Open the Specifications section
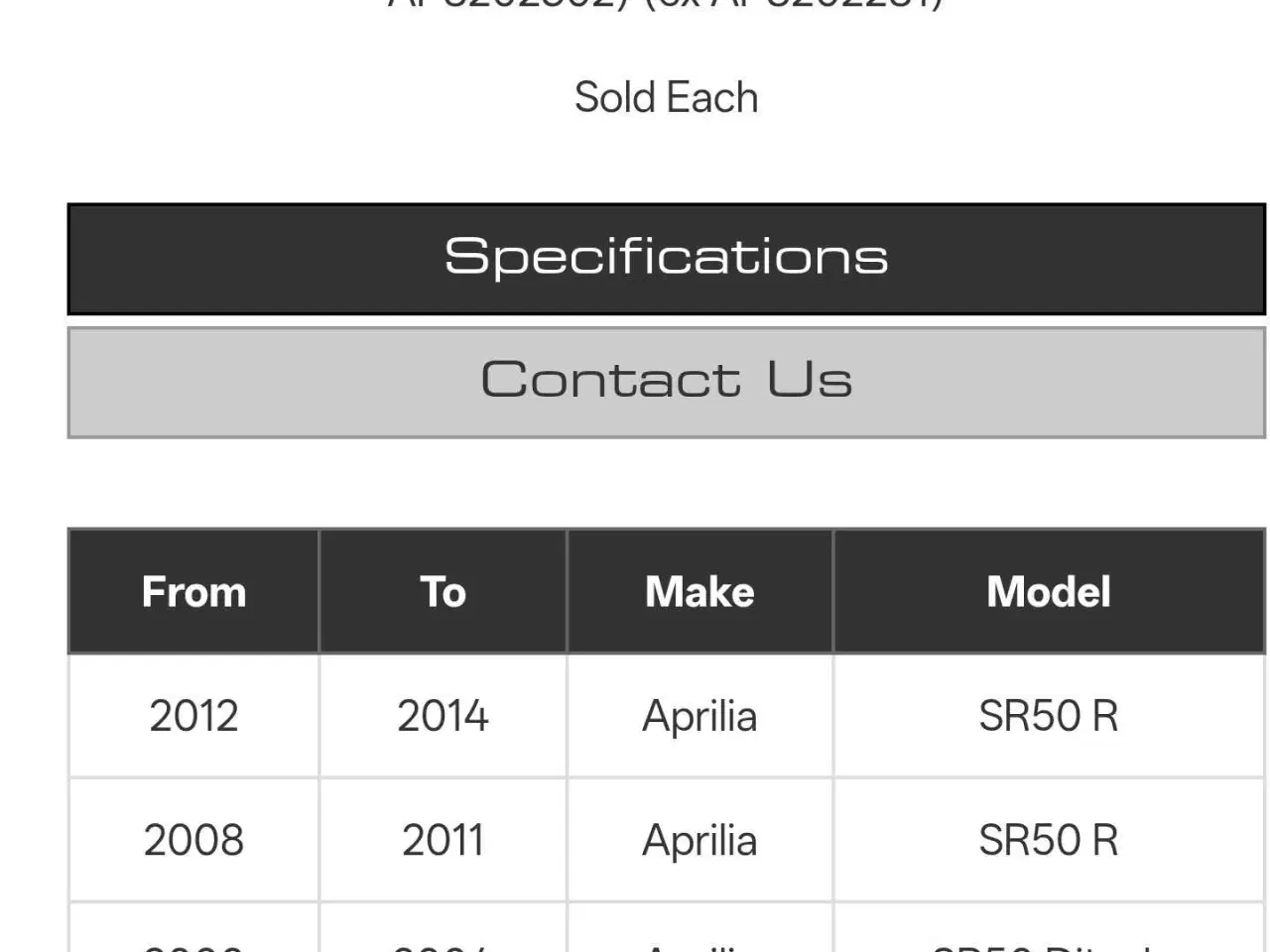This screenshot has height=952, width=1270. 667,258
